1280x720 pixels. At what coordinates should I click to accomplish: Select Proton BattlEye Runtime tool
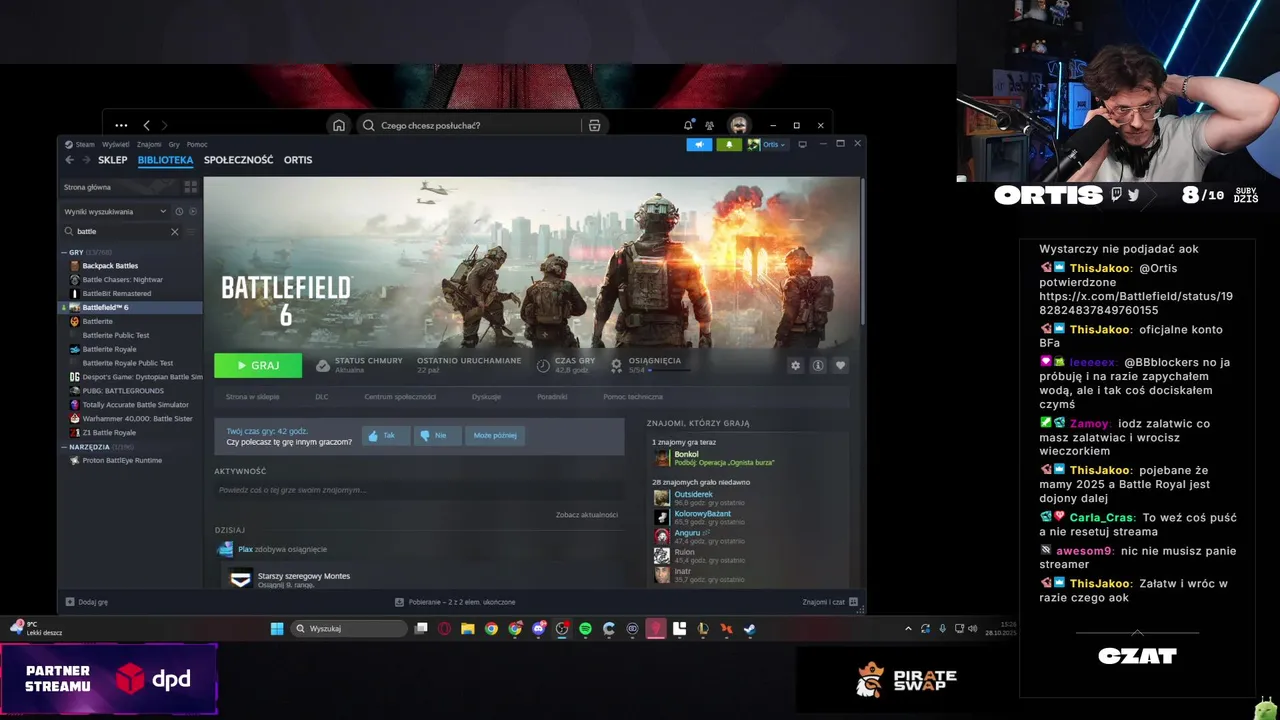[122, 461]
